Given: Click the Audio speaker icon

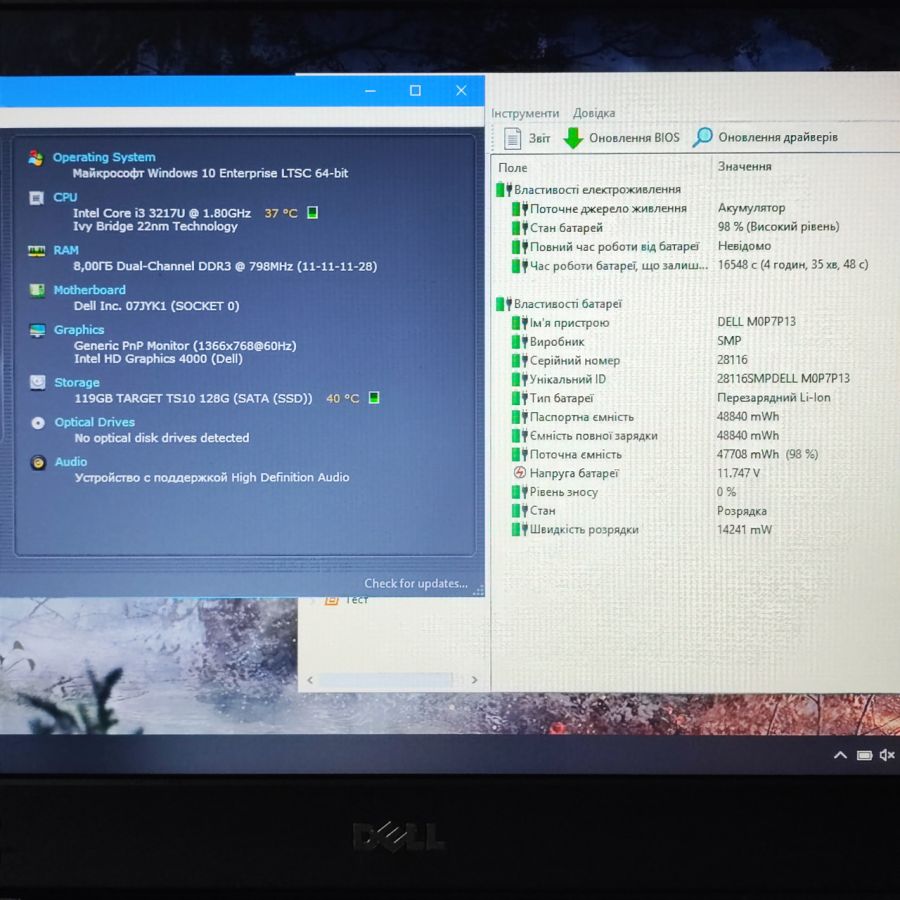Looking at the screenshot, I should point(38,463).
